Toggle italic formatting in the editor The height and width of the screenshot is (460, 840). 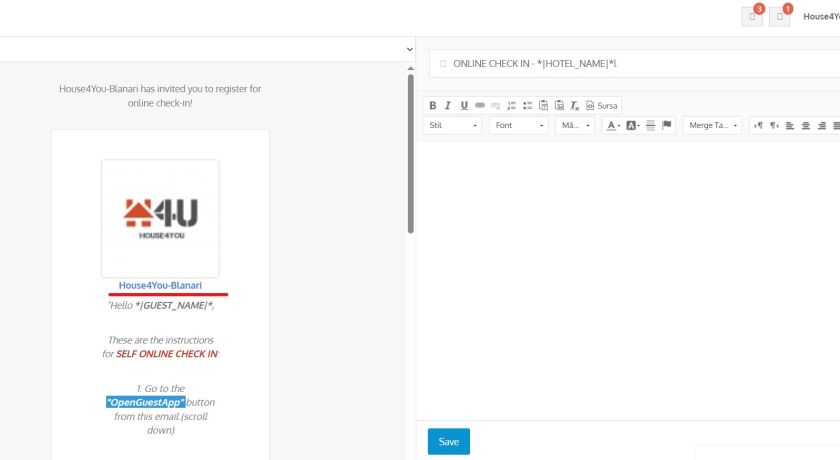click(x=448, y=105)
